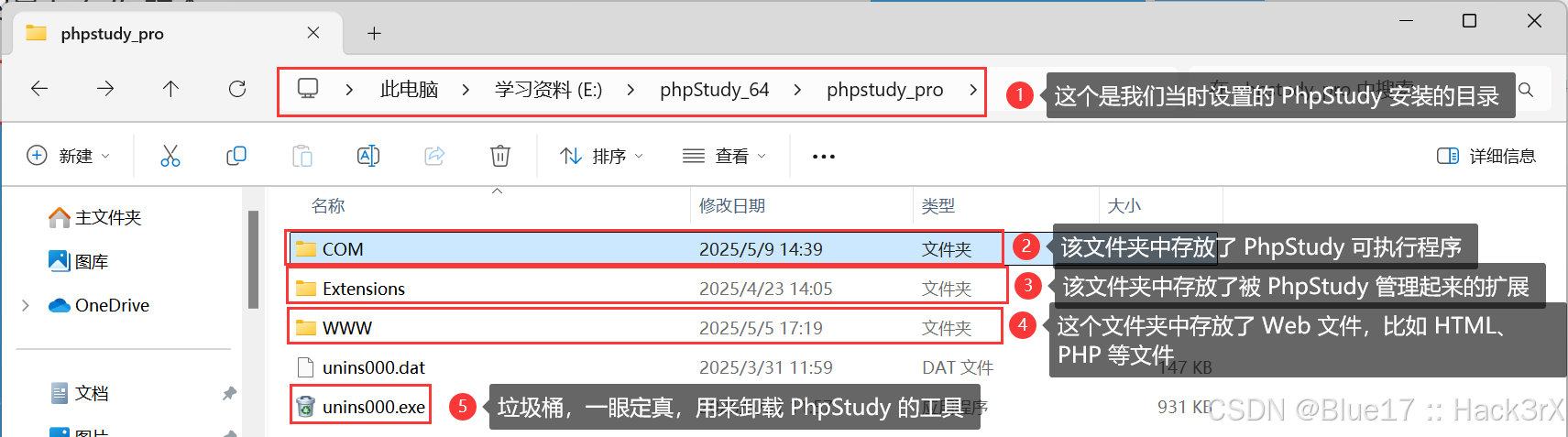Click the Rename icon in toolbar
This screenshot has height=437, width=1568.
(x=368, y=156)
